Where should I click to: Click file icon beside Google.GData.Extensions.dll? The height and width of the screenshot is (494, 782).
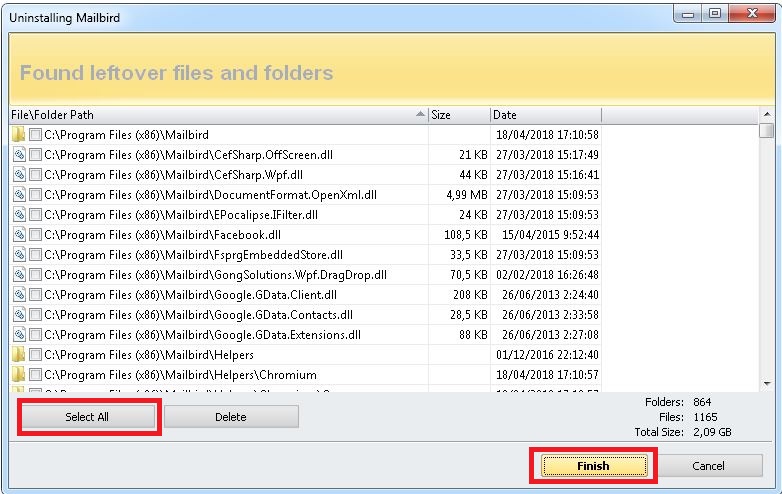coord(19,334)
